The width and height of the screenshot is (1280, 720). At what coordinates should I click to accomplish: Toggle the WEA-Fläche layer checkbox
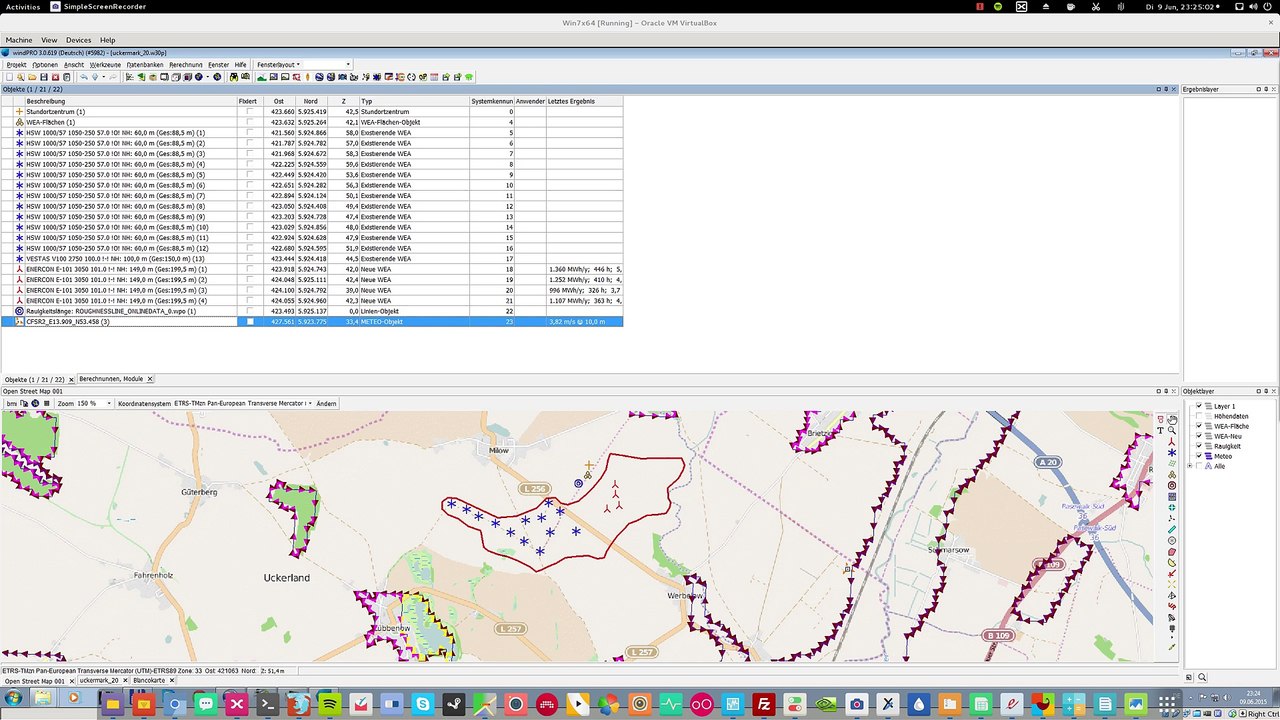point(1200,426)
